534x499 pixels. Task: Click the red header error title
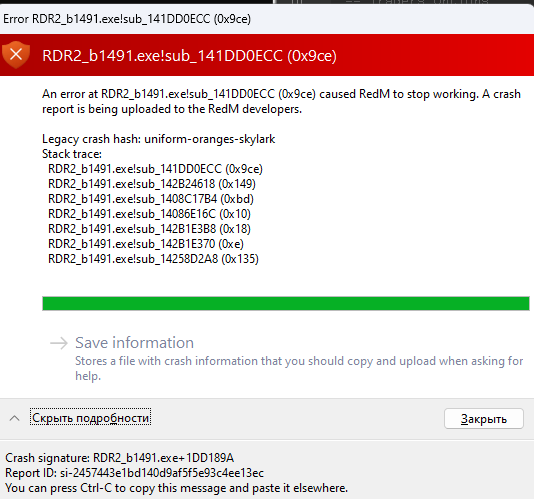(189, 56)
